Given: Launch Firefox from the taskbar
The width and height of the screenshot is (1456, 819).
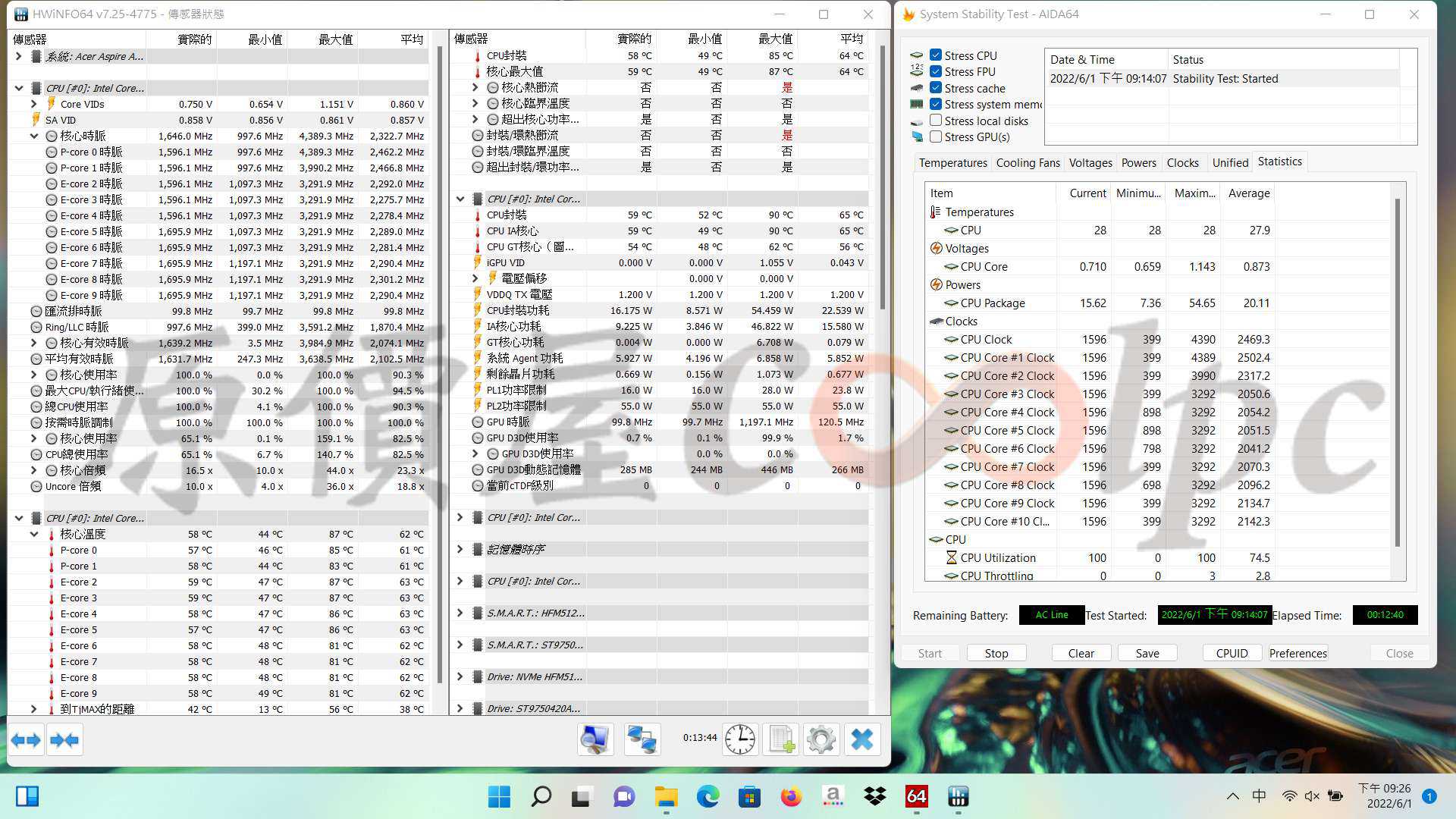Looking at the screenshot, I should 791,796.
